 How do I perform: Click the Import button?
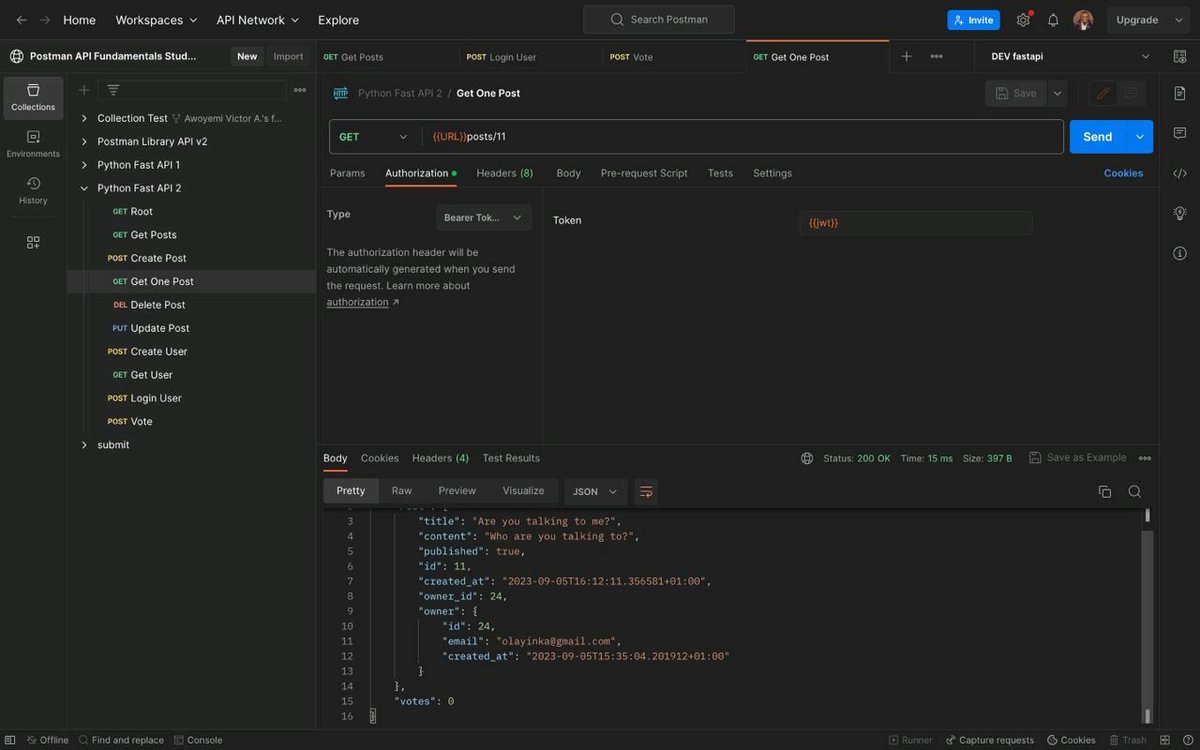pyautogui.click(x=289, y=57)
